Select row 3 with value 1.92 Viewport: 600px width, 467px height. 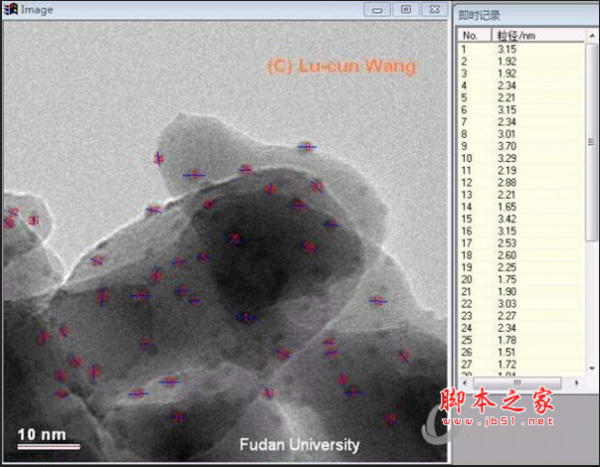[521, 73]
